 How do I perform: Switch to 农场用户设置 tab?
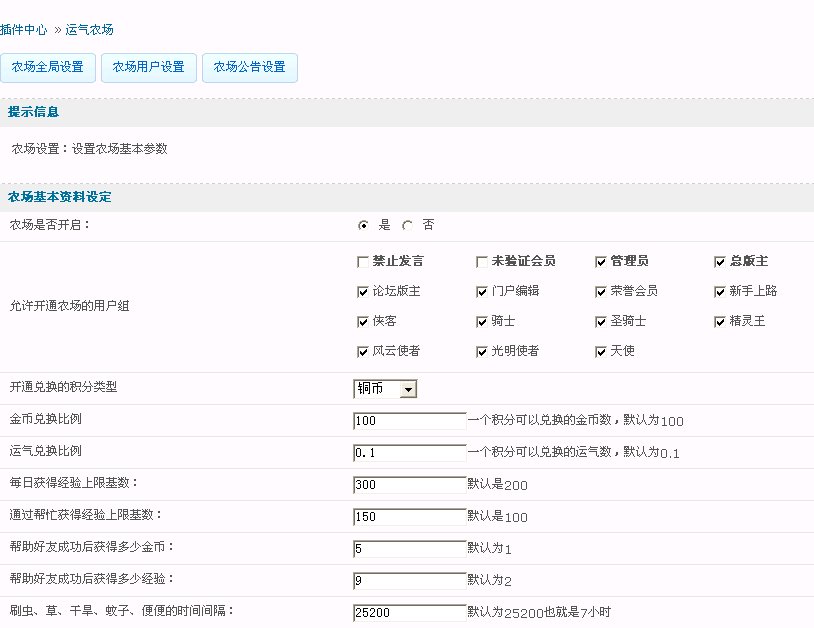pyautogui.click(x=149, y=67)
